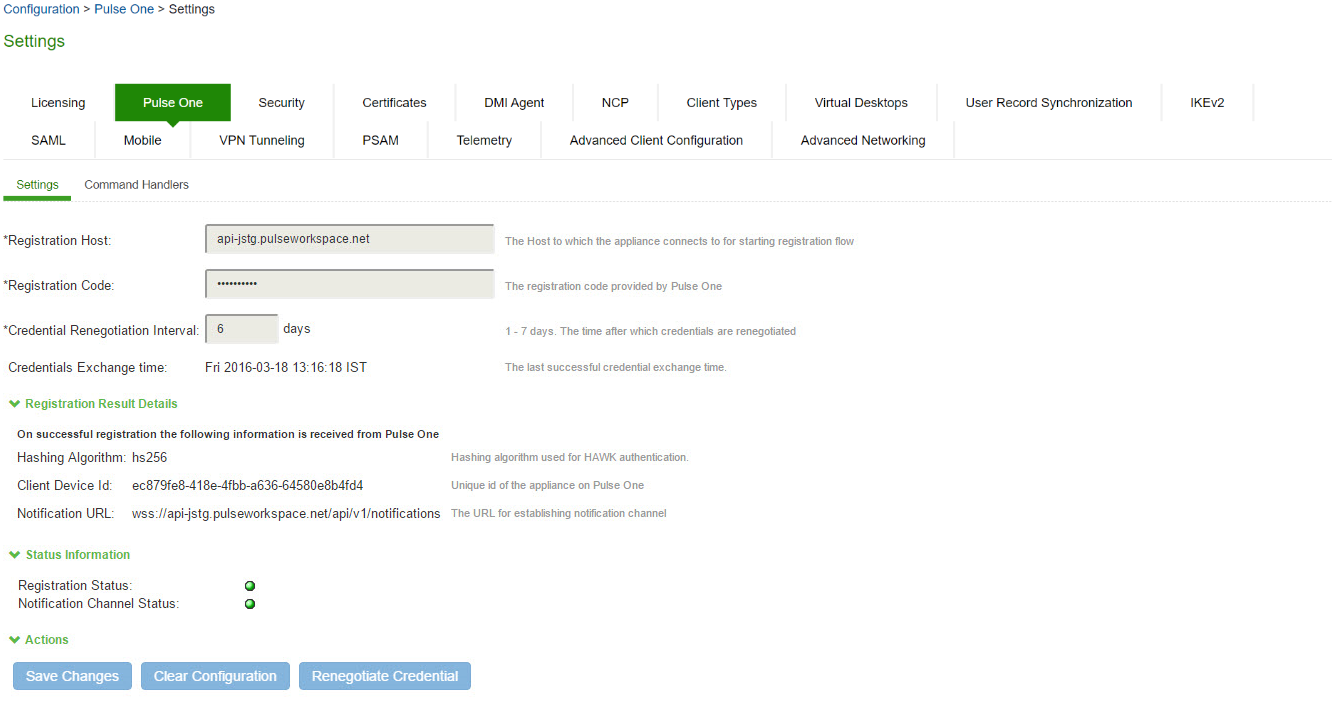Select the Command Handlers sub-tab
The width and height of the screenshot is (1332, 709).
click(136, 185)
